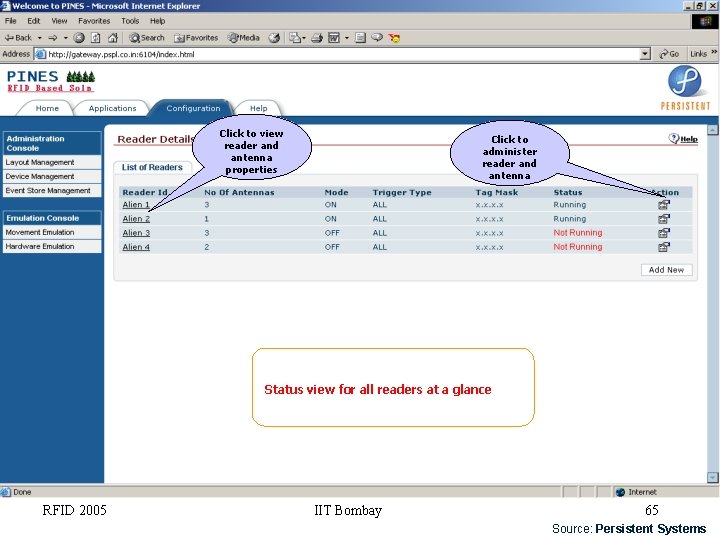
Task: Click the Done status bar page icon
Action: point(6,492)
